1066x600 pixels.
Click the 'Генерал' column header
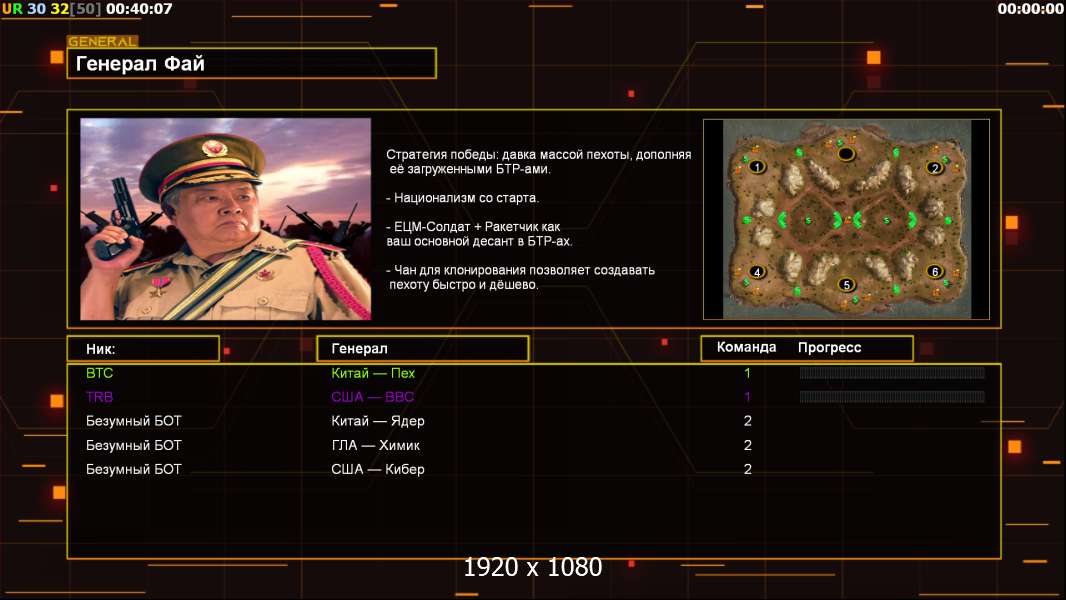[x=423, y=349]
